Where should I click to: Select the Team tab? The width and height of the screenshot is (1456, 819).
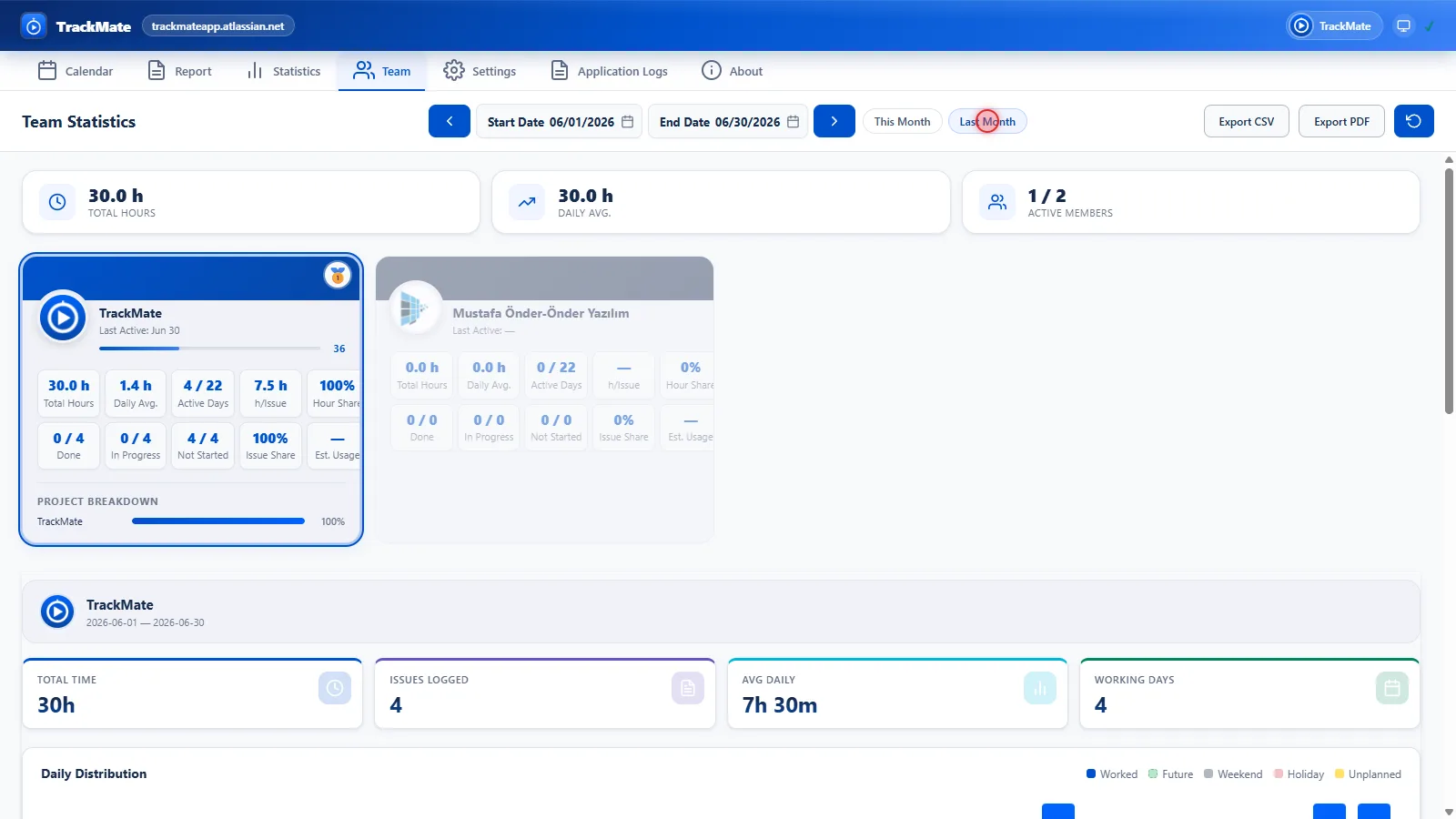click(382, 71)
